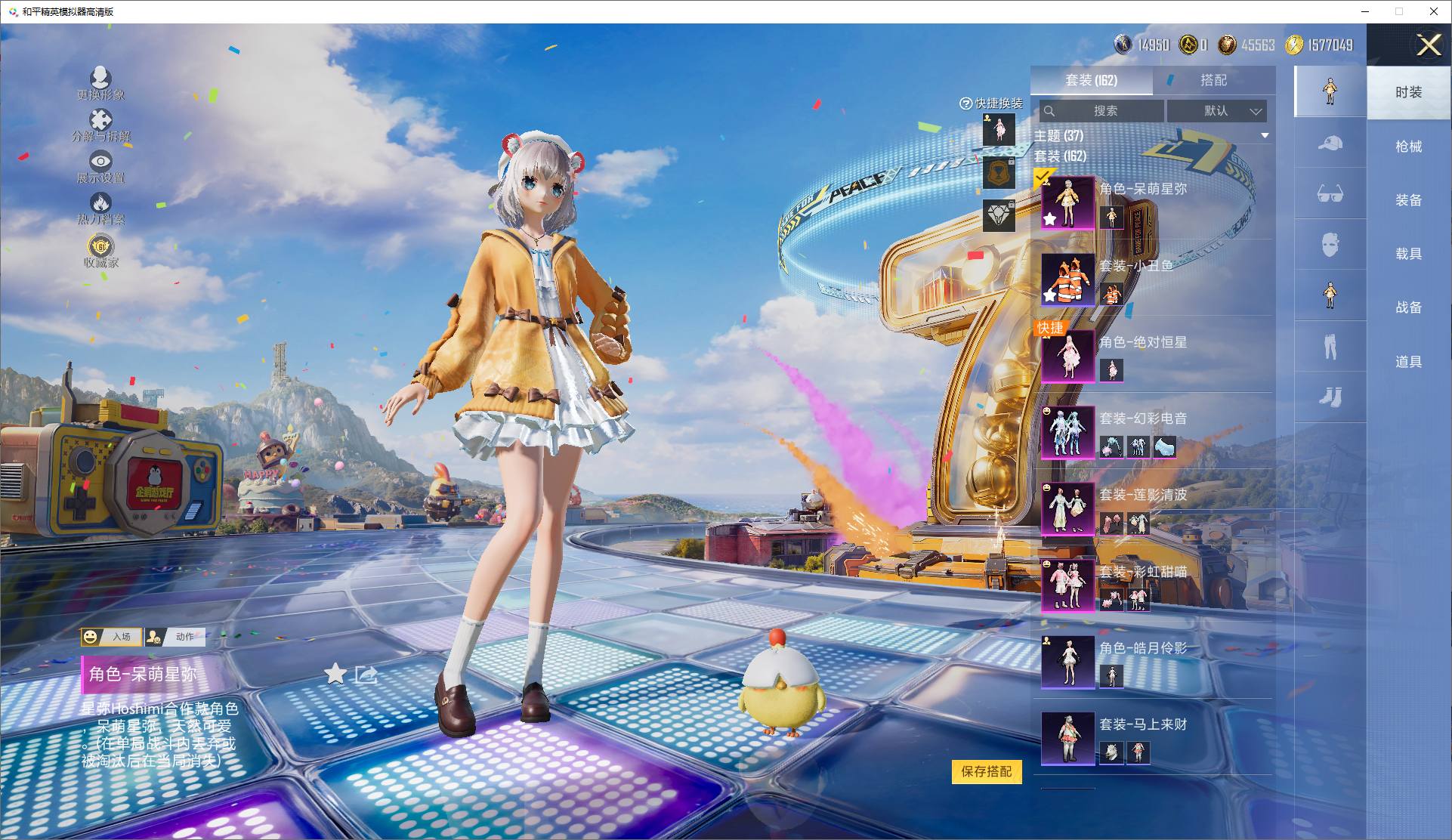Switch to the 搭配 tab
1452x840 pixels.
[1213, 80]
